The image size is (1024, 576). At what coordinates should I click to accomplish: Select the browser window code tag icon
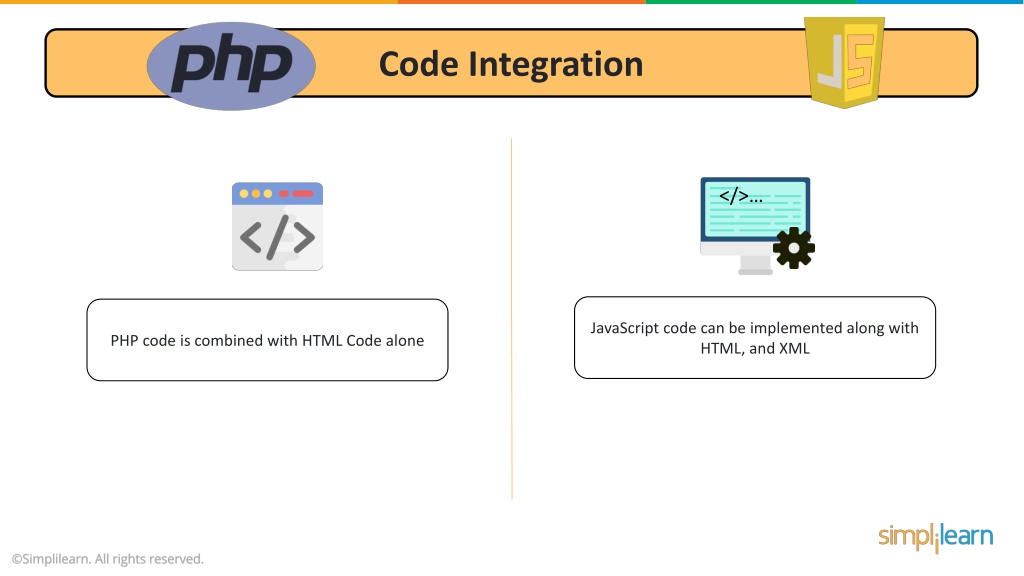[278, 226]
